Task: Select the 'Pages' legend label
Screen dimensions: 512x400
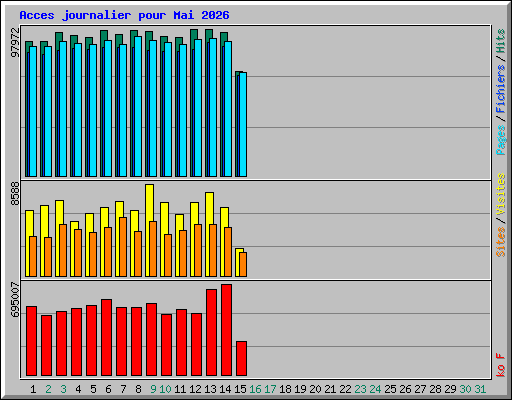Action: point(500,140)
